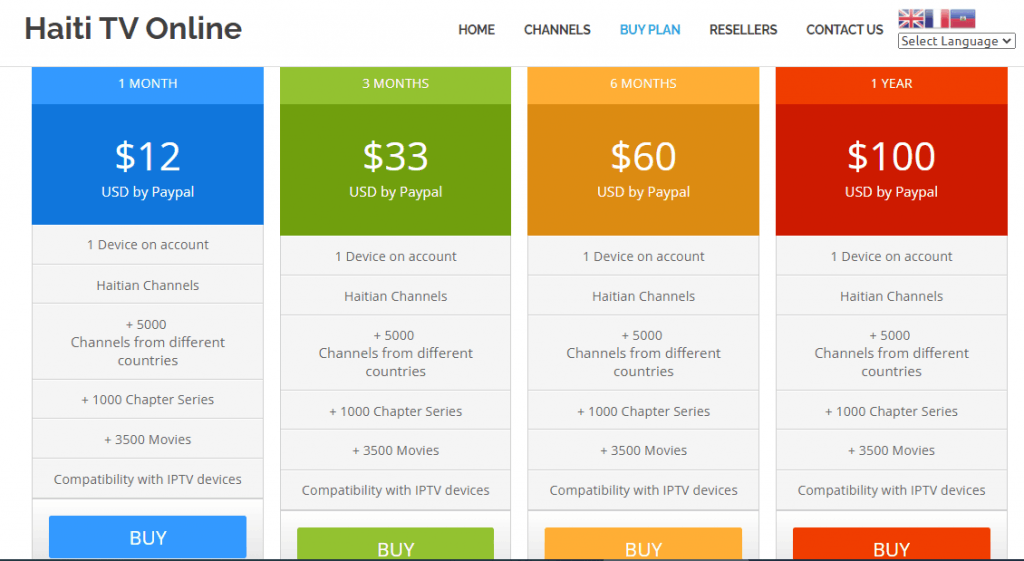The height and width of the screenshot is (561, 1024).
Task: Click the 3 MONTHS plan header
Action: pos(395,84)
